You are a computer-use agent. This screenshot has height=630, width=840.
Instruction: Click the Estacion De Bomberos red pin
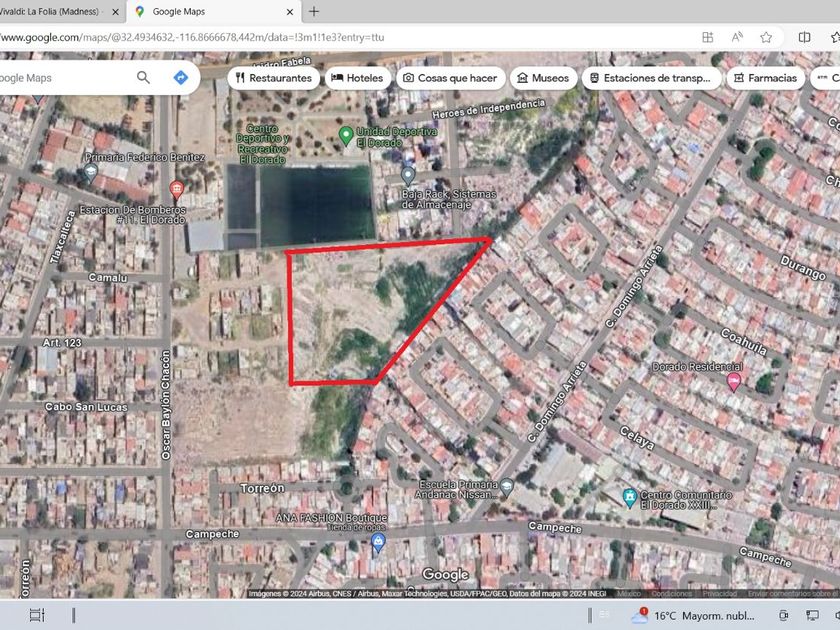pos(177,190)
